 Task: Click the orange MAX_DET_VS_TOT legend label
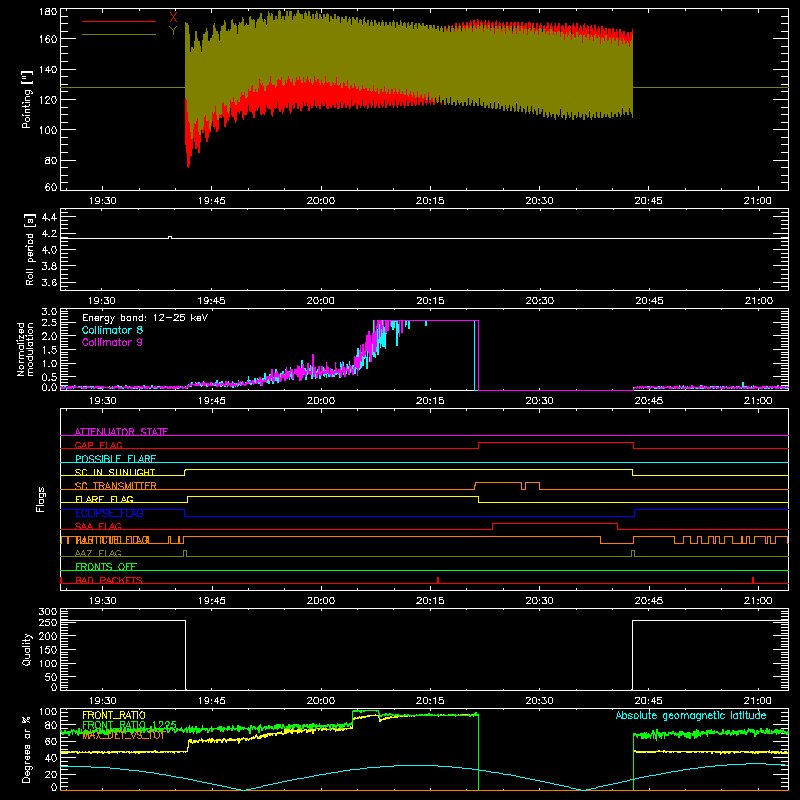pos(123,735)
